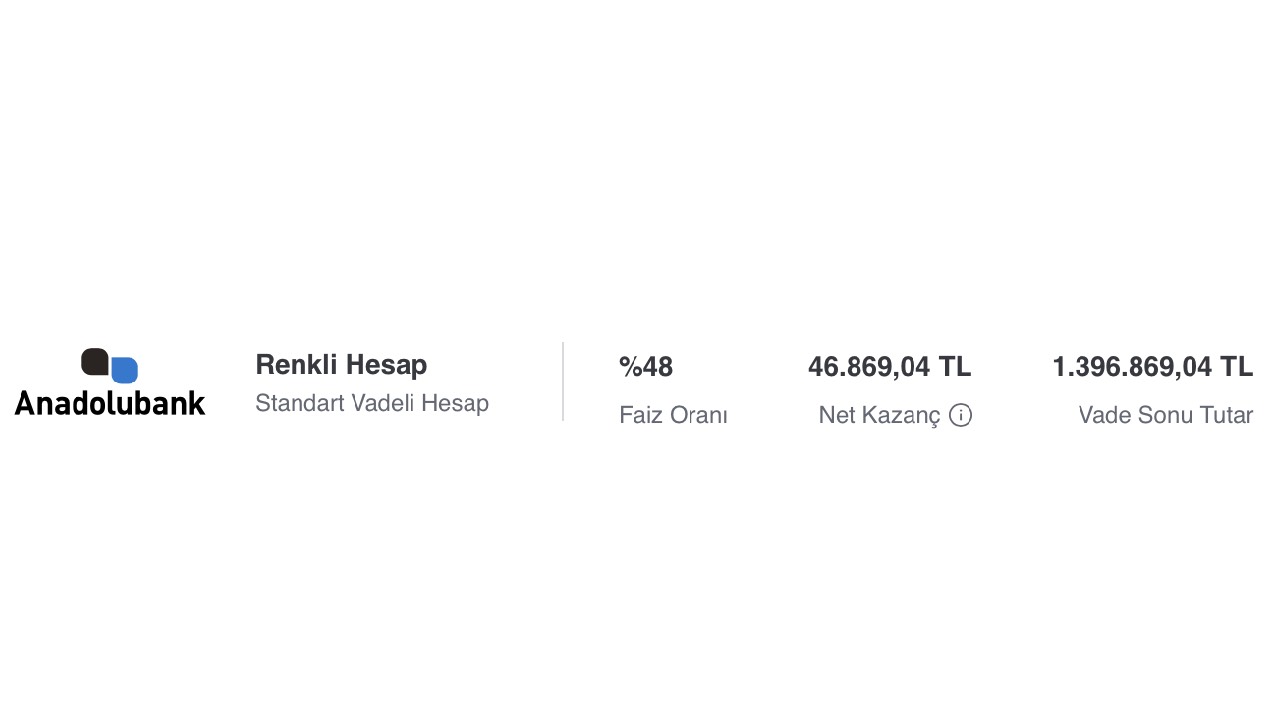
Task: Click TL currency suffix of maturity total
Action: pos(1236,367)
